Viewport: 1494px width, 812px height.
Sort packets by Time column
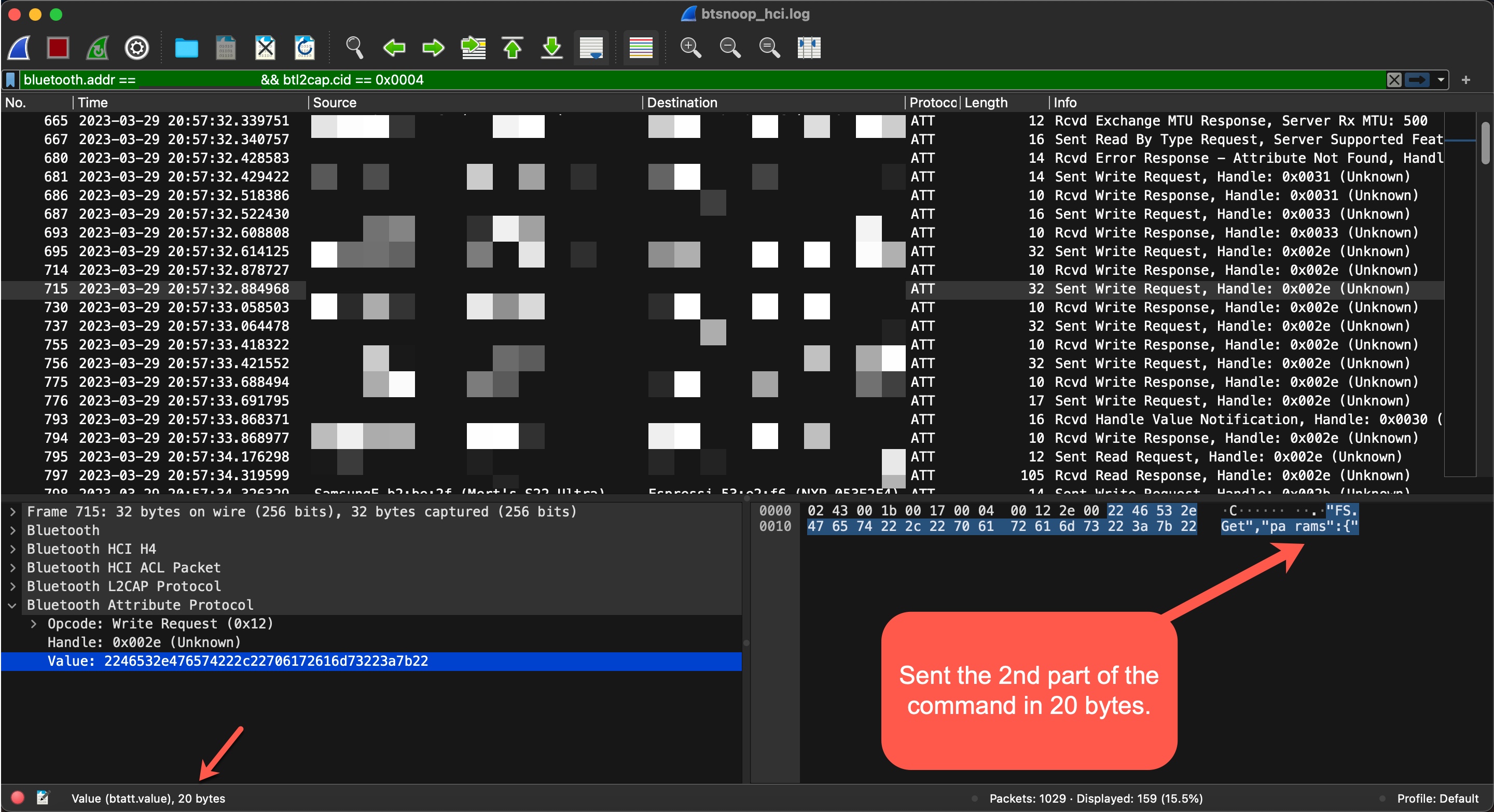tap(190, 103)
